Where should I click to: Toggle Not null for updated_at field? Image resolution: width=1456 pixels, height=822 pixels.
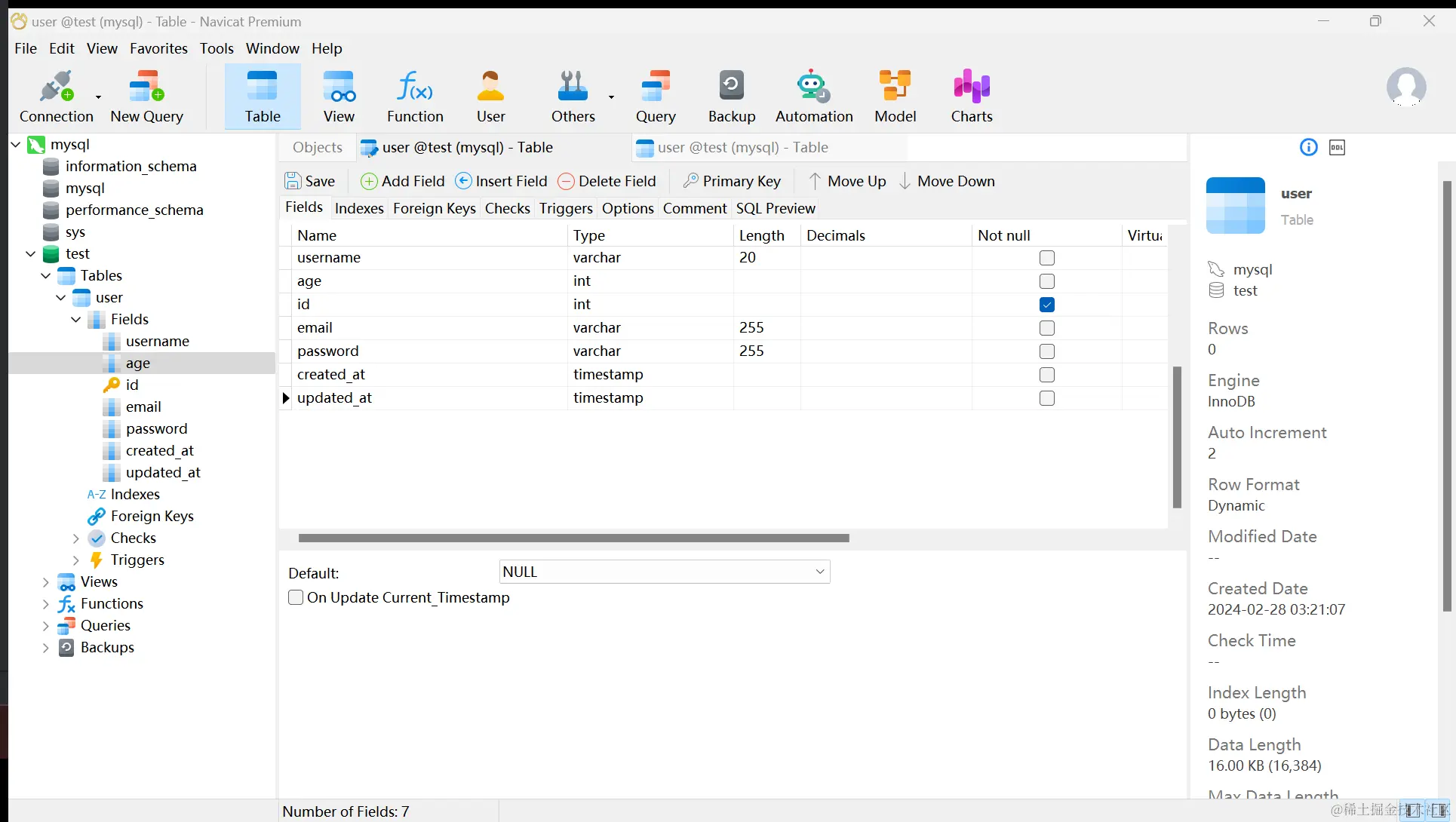coord(1046,398)
